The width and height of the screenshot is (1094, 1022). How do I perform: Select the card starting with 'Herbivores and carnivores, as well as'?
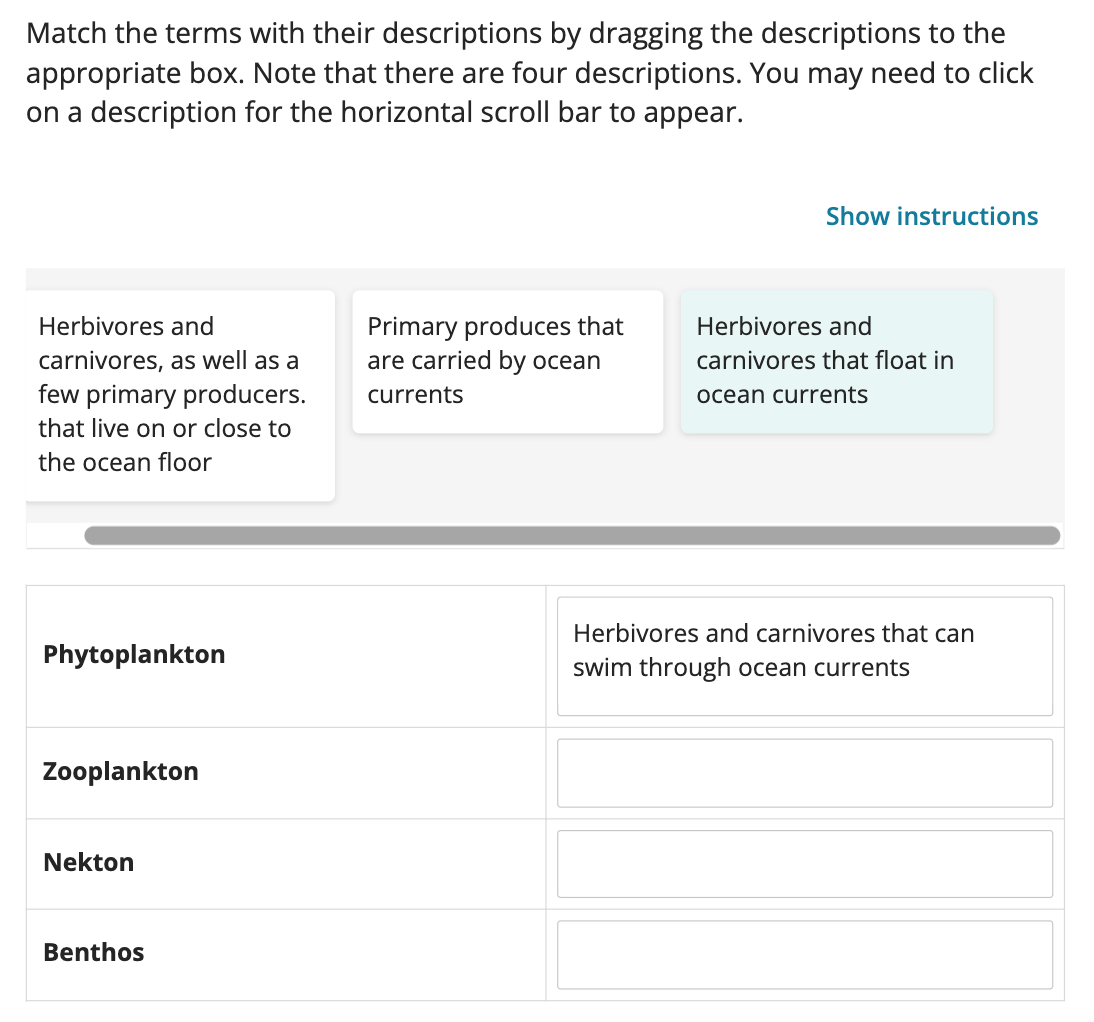point(178,394)
